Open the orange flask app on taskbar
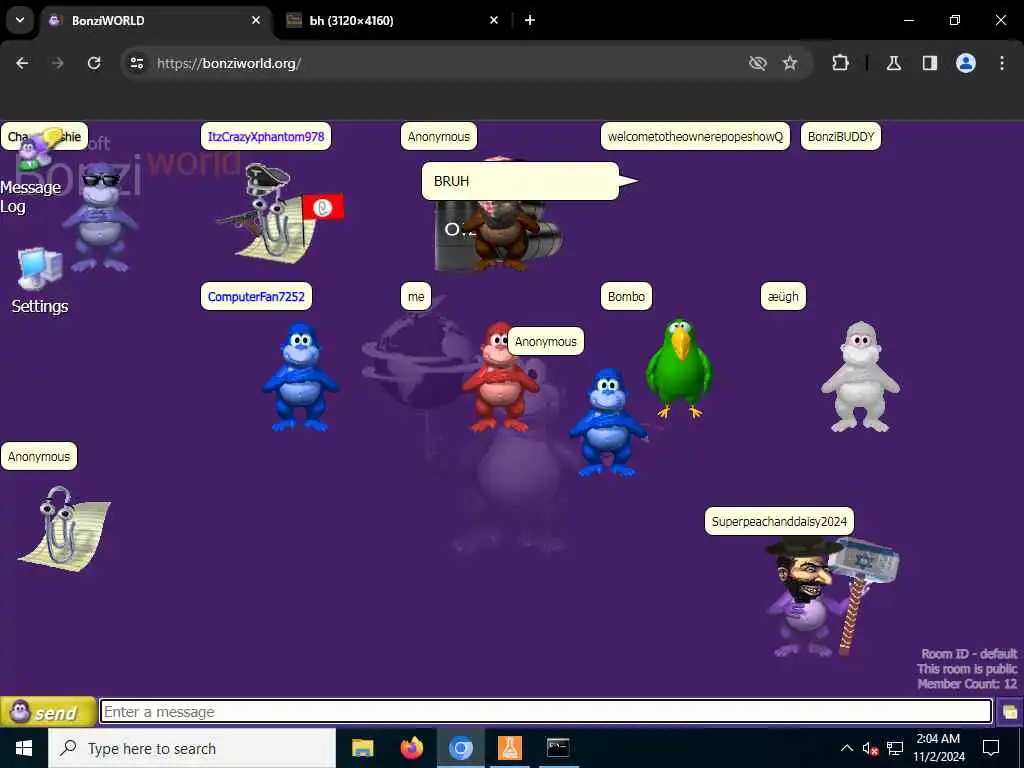This screenshot has width=1024, height=768. pos(509,748)
